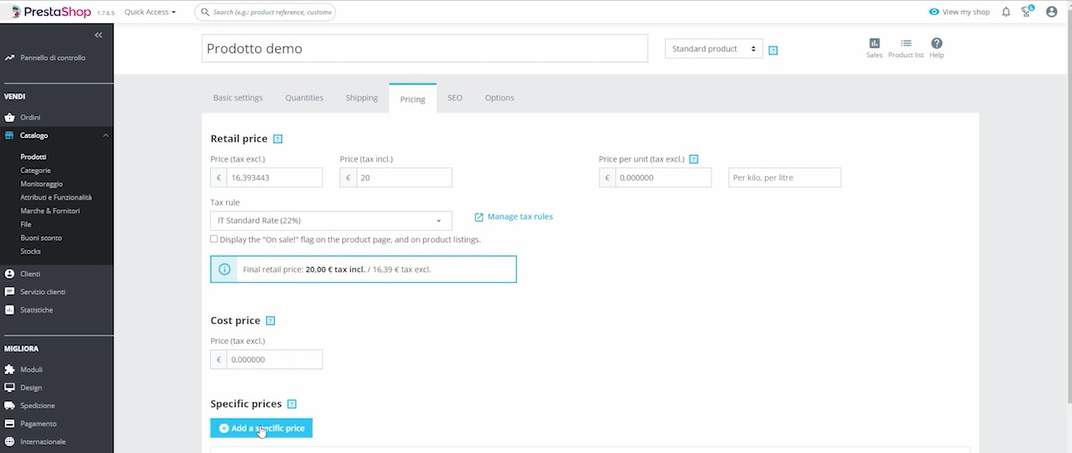Open the Sales statistics icon
This screenshot has height=453, width=1072.
point(874,47)
